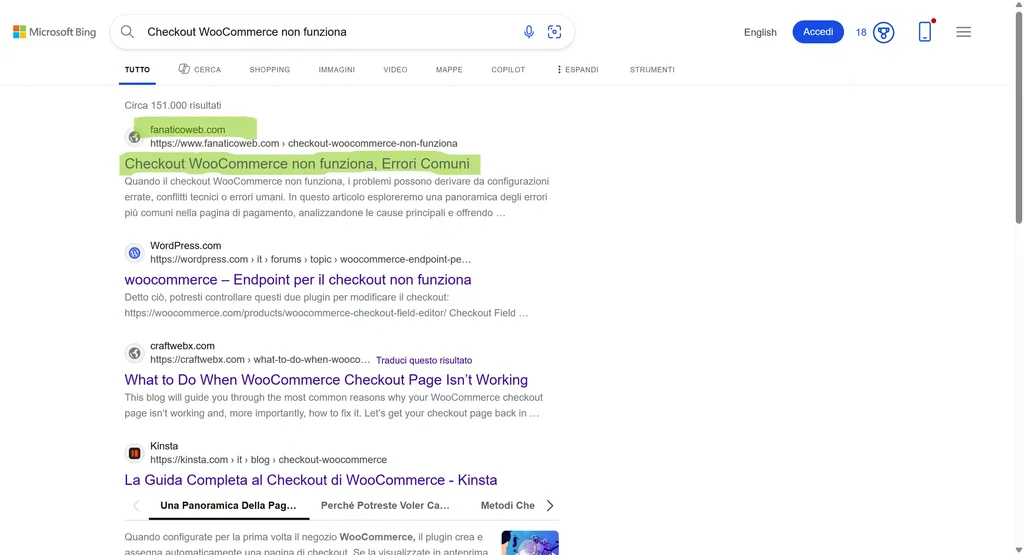
Task: Start voice search with microphone icon
Action: (529, 32)
